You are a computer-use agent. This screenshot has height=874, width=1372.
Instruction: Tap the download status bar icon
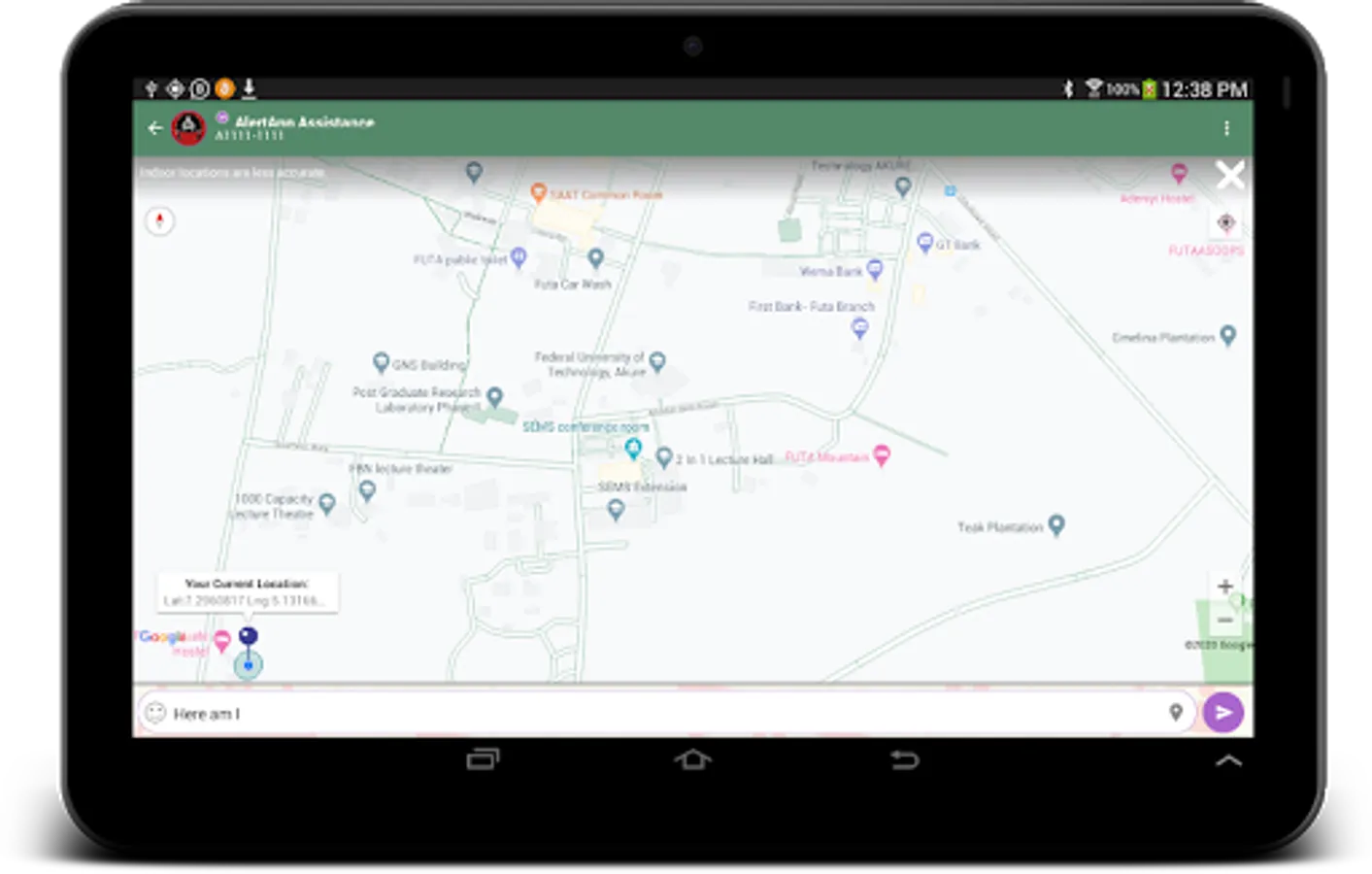249,88
